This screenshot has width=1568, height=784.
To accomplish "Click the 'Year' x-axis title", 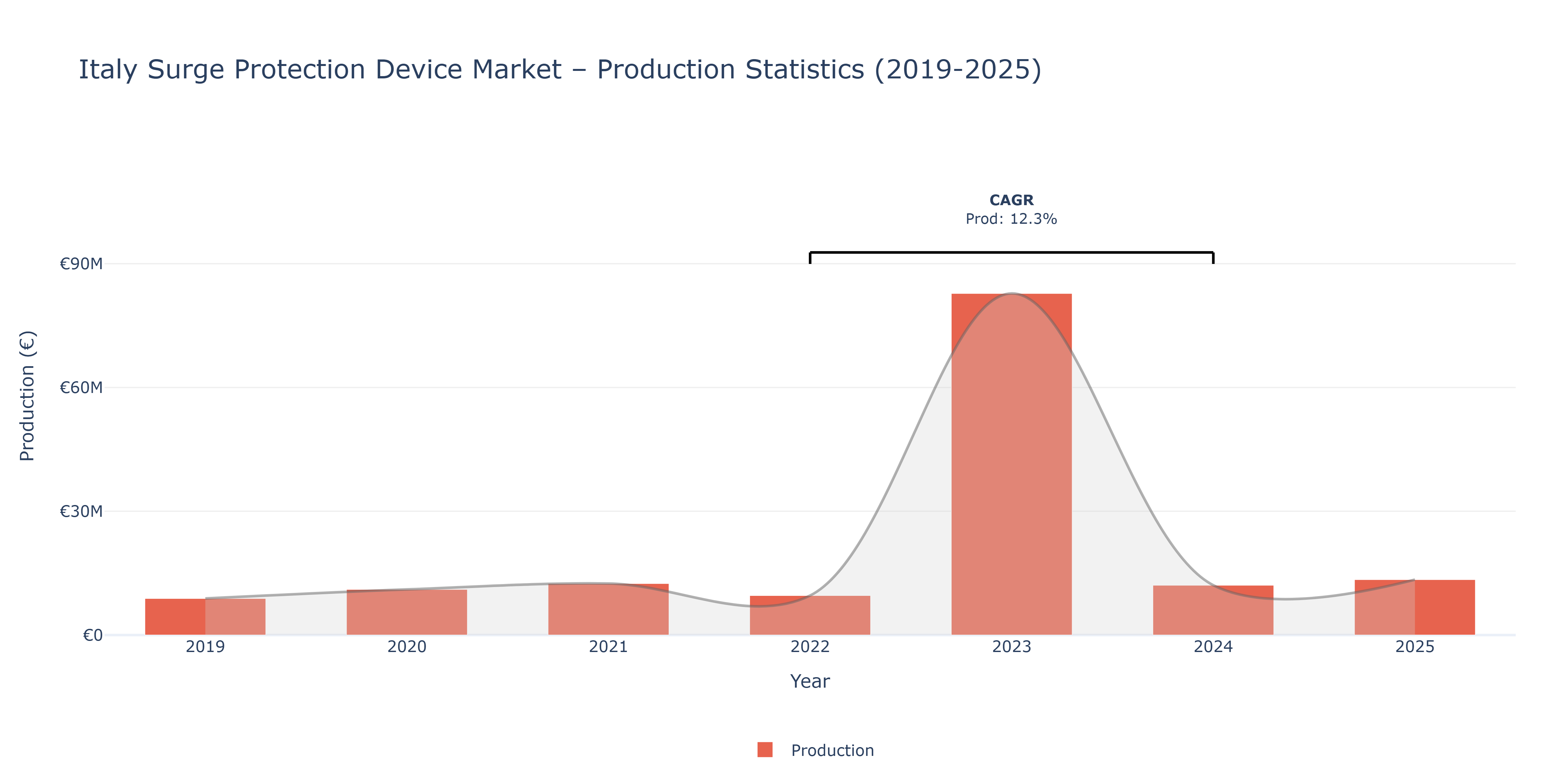I will click(809, 681).
